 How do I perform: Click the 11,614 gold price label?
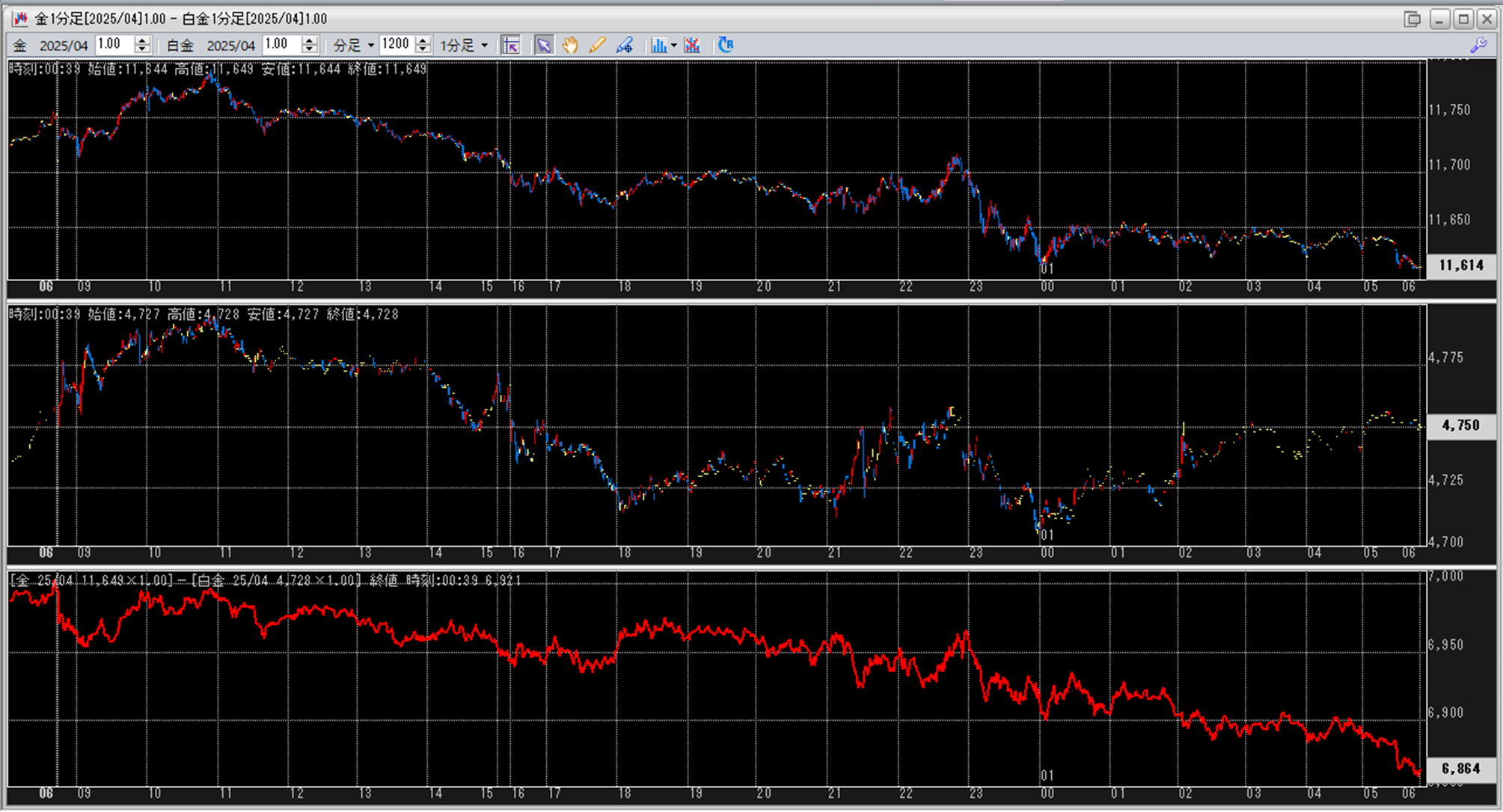pos(1460,265)
